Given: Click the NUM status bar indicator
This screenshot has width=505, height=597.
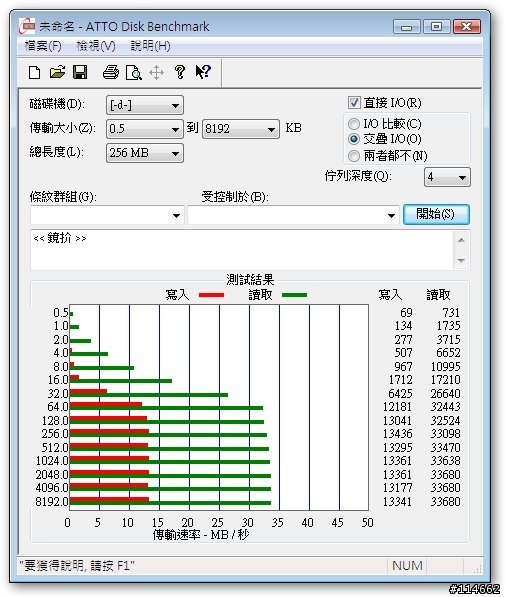Looking at the screenshot, I should pos(407,566).
